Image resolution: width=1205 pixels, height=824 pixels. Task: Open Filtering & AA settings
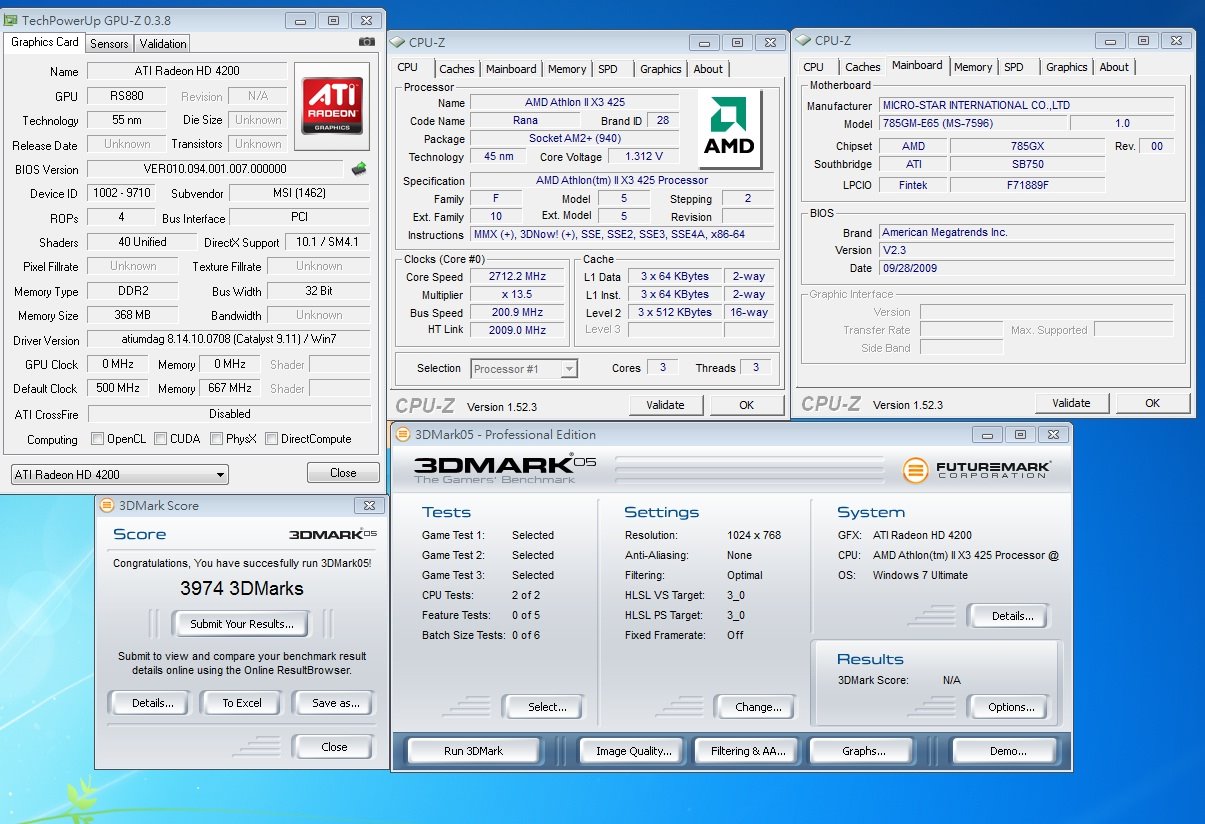(748, 751)
